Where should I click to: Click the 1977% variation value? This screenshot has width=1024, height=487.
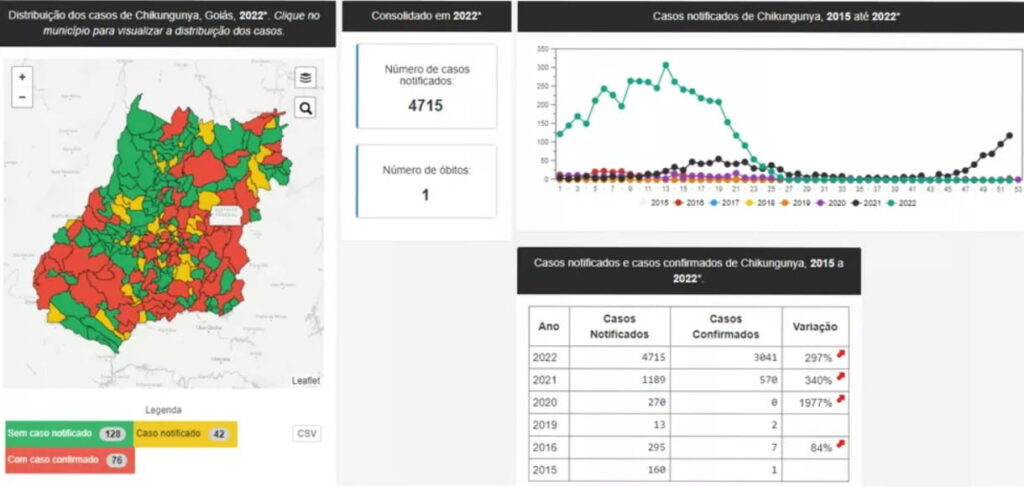816,403
